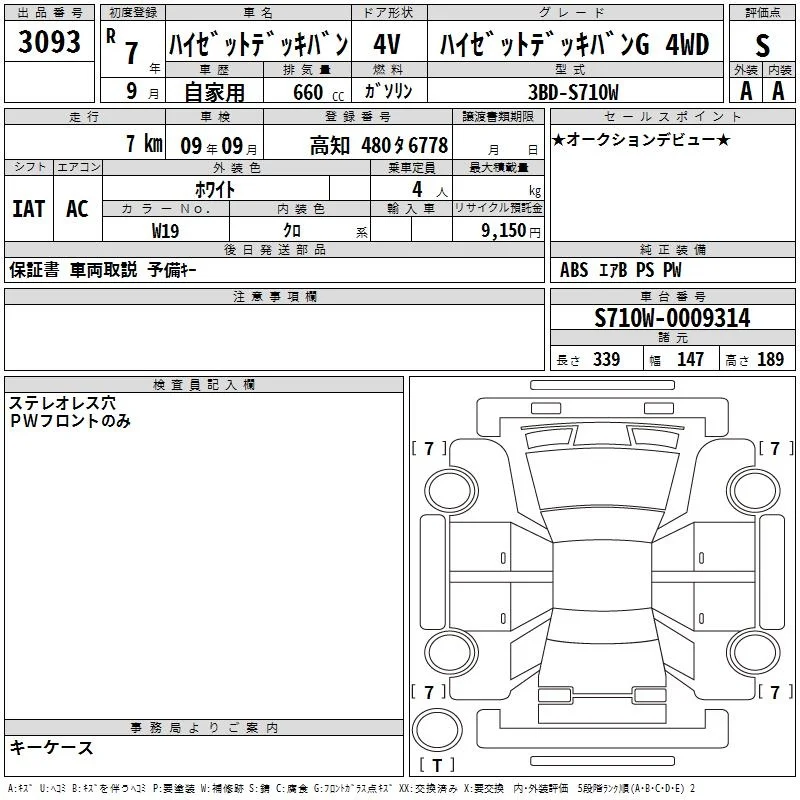Select 車両取説 in later-shipped parts
This screenshot has width=800, height=800.
point(104,270)
